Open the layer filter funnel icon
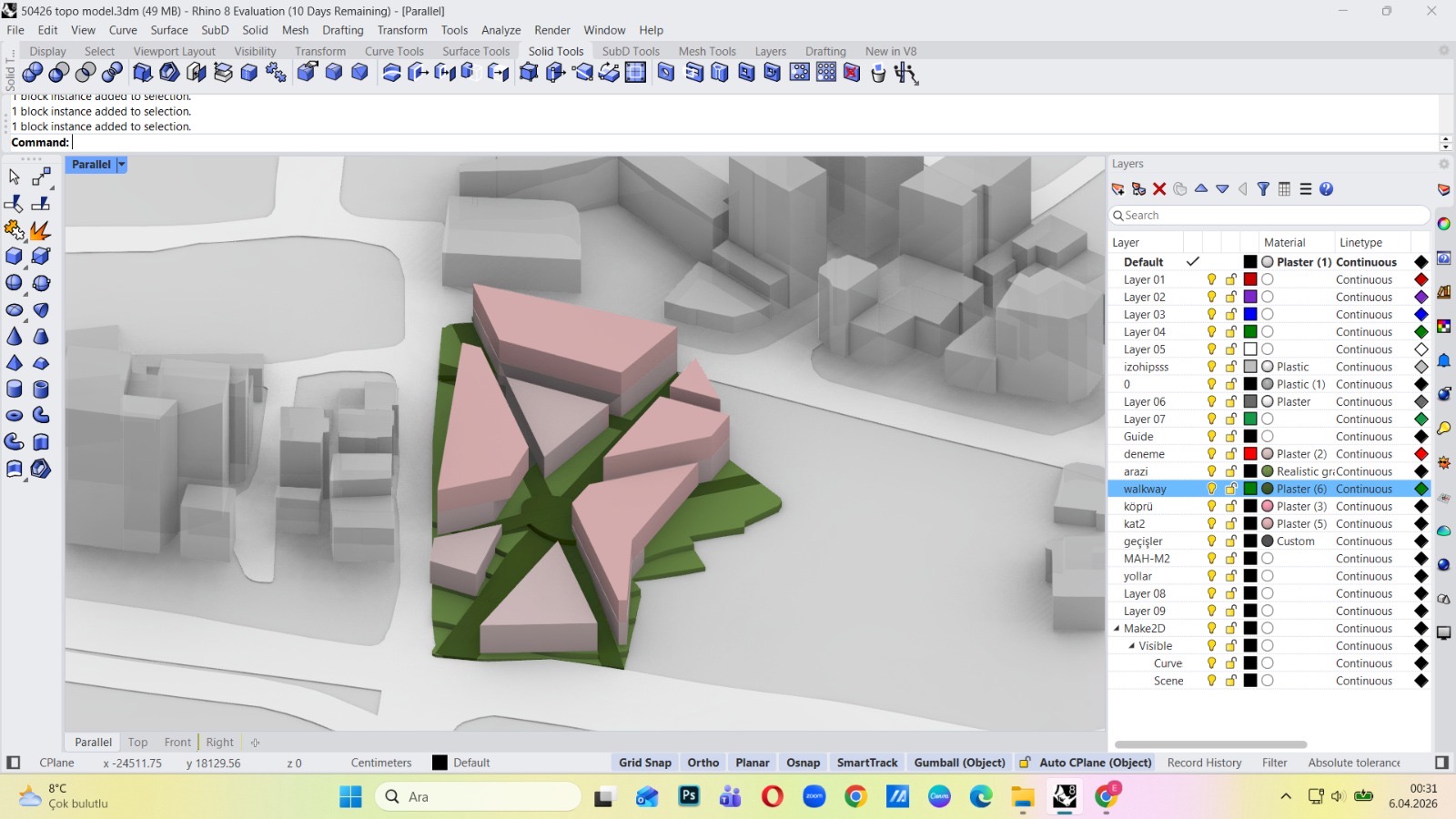The width and height of the screenshot is (1456, 819). click(x=1263, y=189)
